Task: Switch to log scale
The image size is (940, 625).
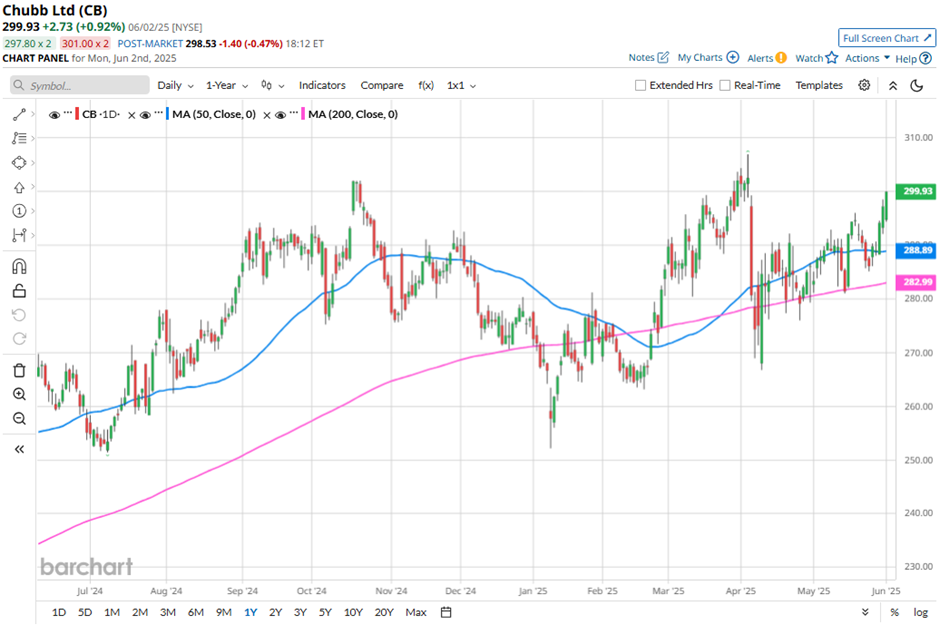Action: (921, 612)
